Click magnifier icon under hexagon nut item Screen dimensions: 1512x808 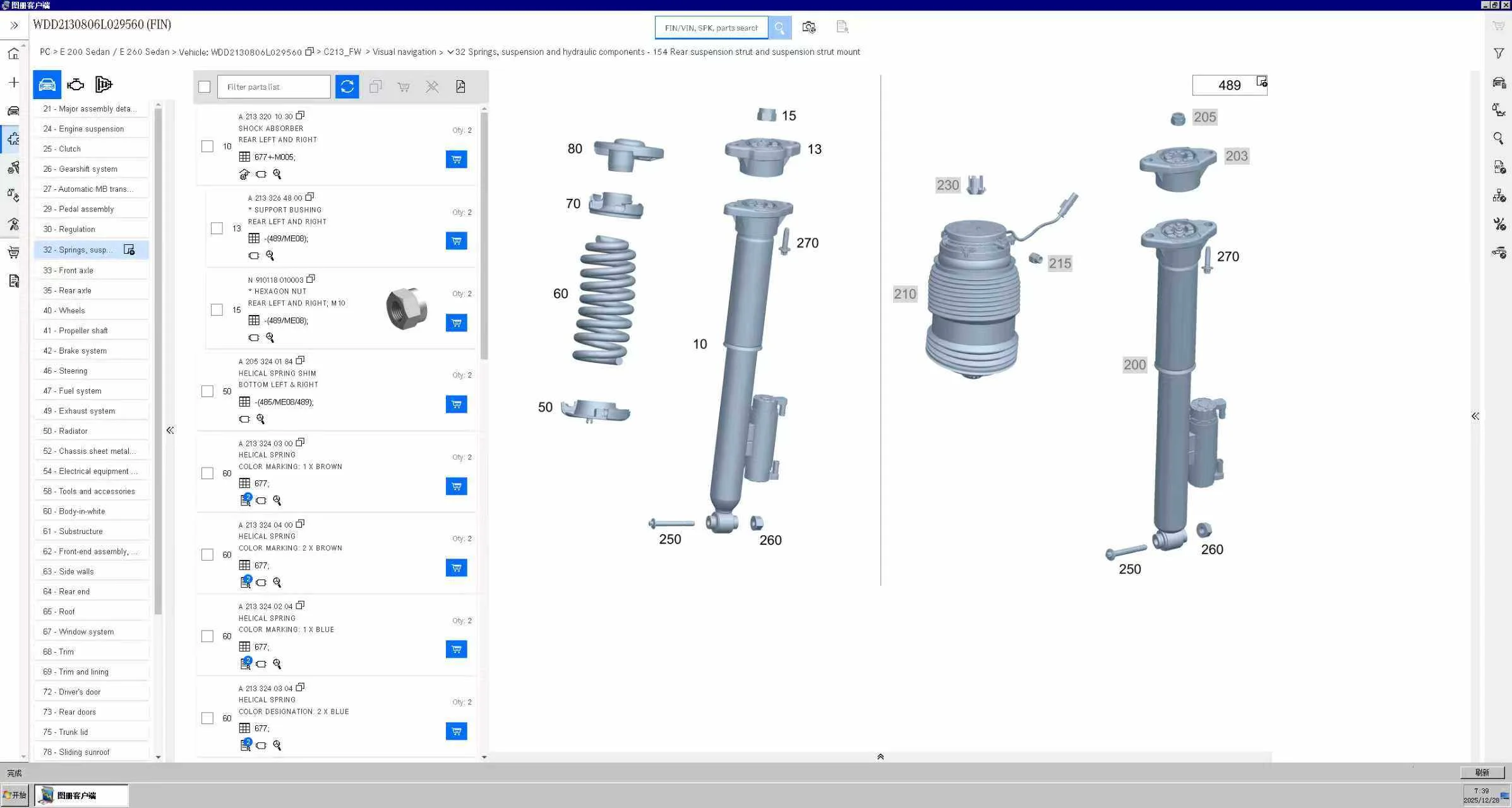270,338
